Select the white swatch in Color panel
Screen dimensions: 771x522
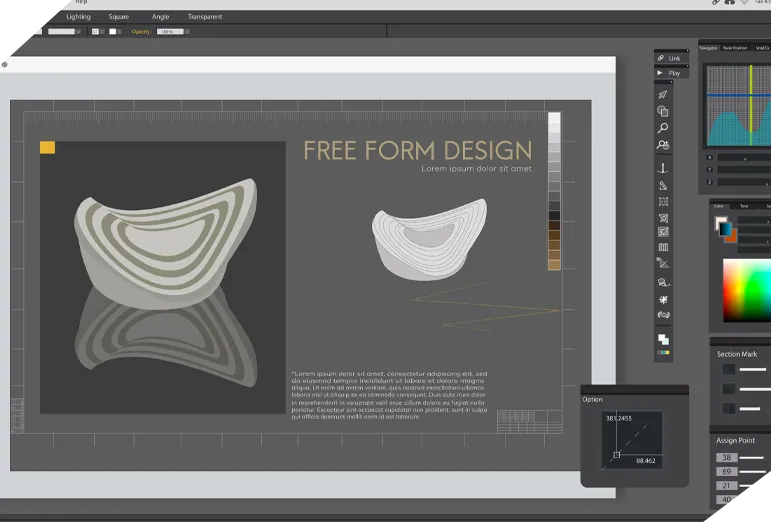[x=720, y=221]
